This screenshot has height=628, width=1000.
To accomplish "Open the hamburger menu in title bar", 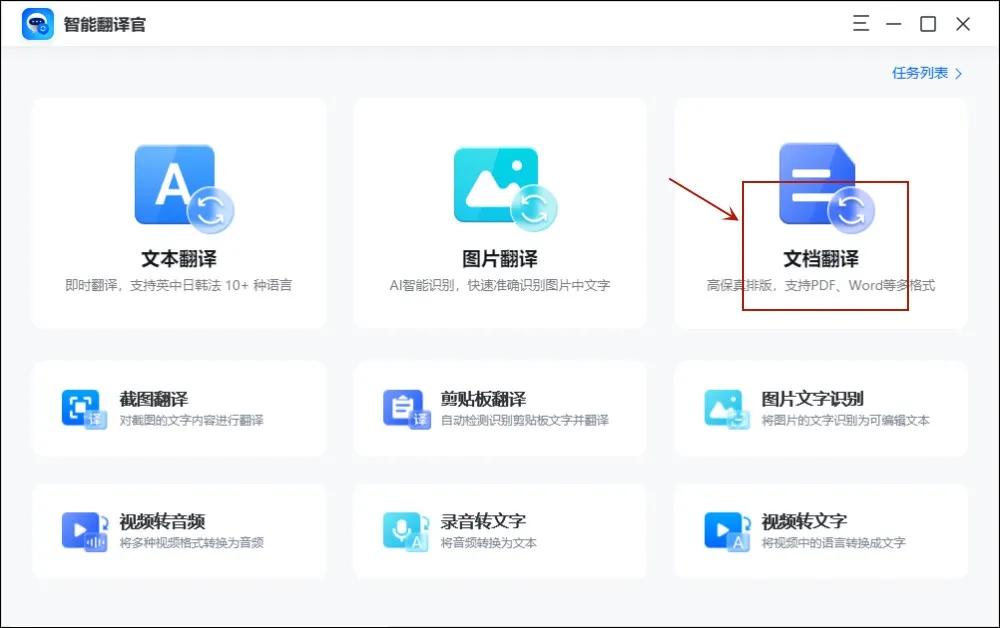I will pyautogui.click(x=861, y=24).
